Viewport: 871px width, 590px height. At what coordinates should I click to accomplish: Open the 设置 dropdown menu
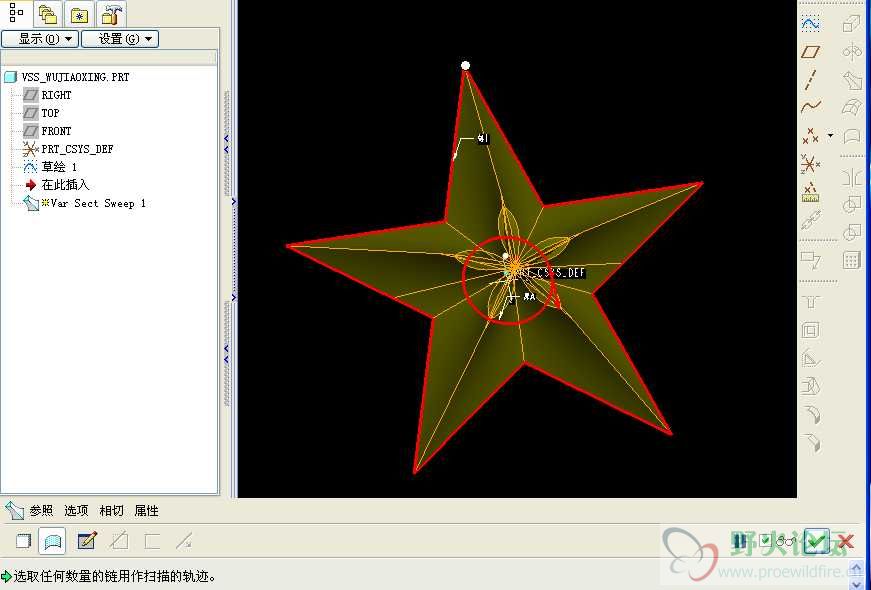coord(120,39)
